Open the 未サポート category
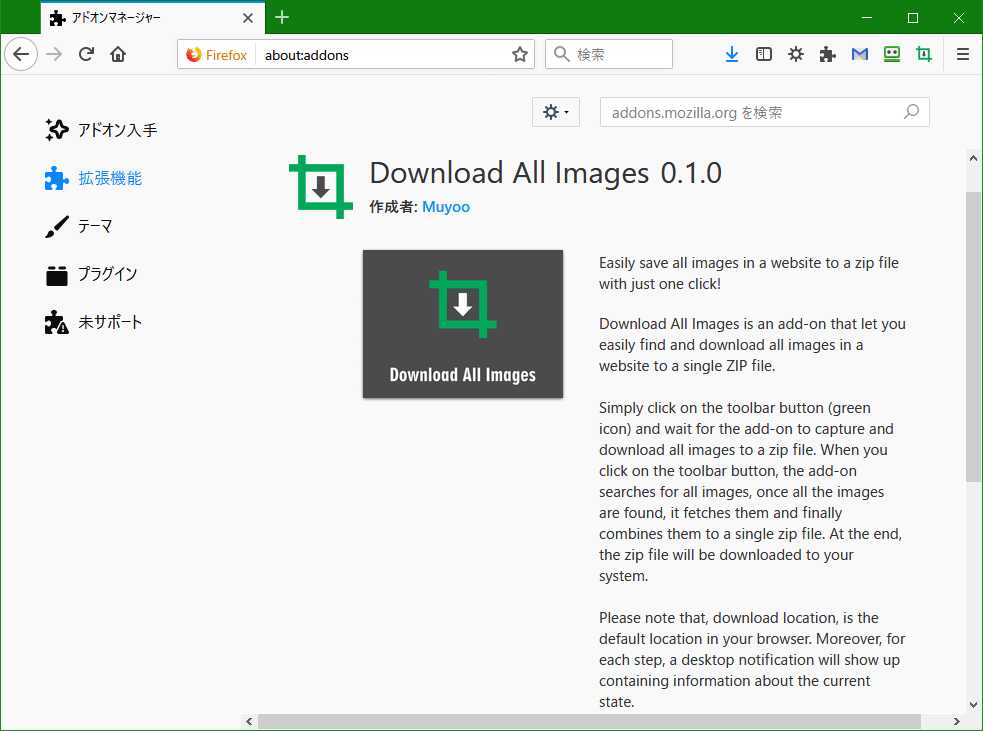 point(93,322)
